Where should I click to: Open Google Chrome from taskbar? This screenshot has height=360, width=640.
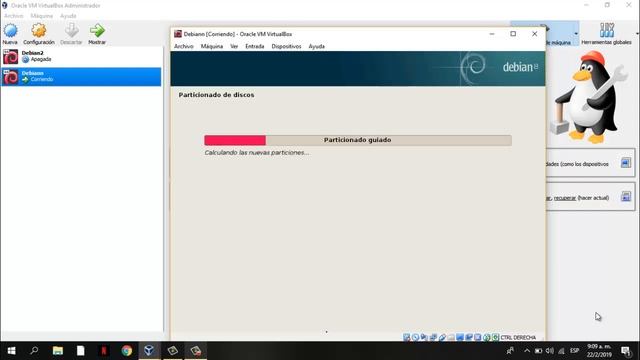click(x=127, y=351)
